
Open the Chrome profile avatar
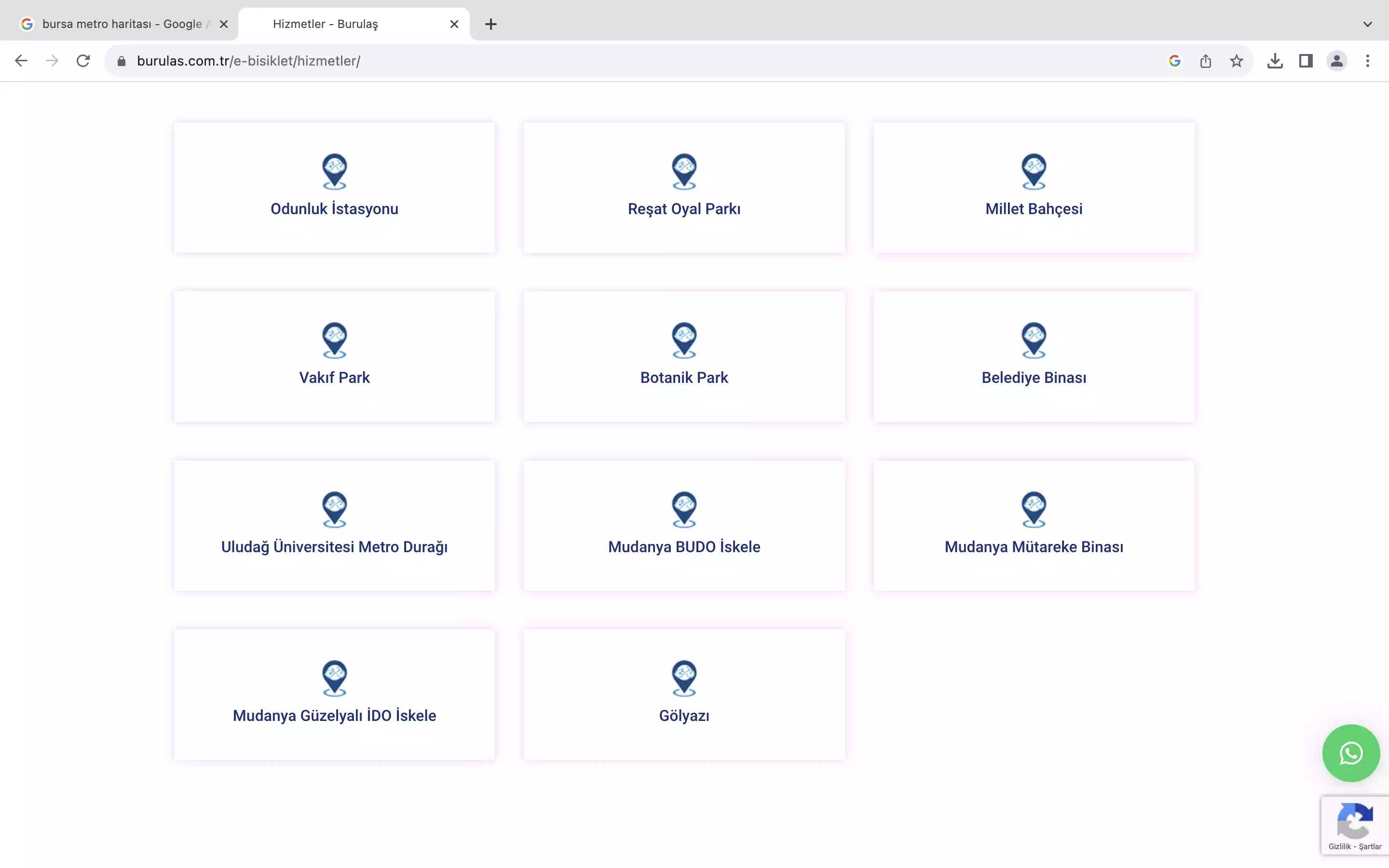click(1337, 61)
